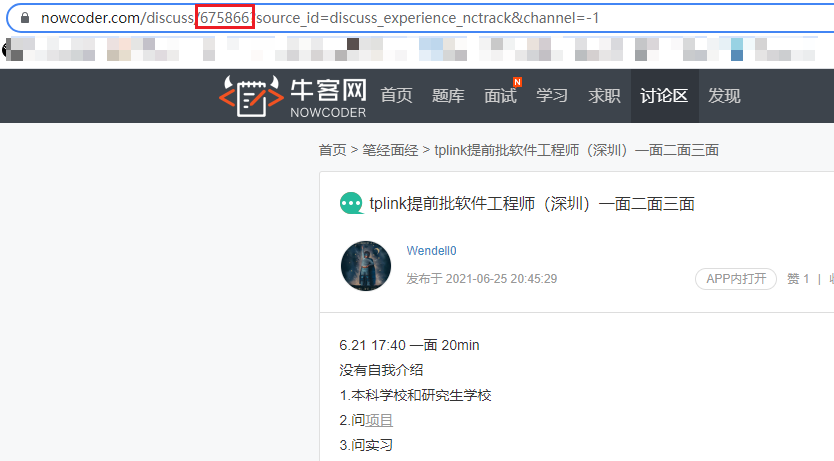The width and height of the screenshot is (834, 461).
Task: Open the 发现 navigation item
Action: [724, 96]
